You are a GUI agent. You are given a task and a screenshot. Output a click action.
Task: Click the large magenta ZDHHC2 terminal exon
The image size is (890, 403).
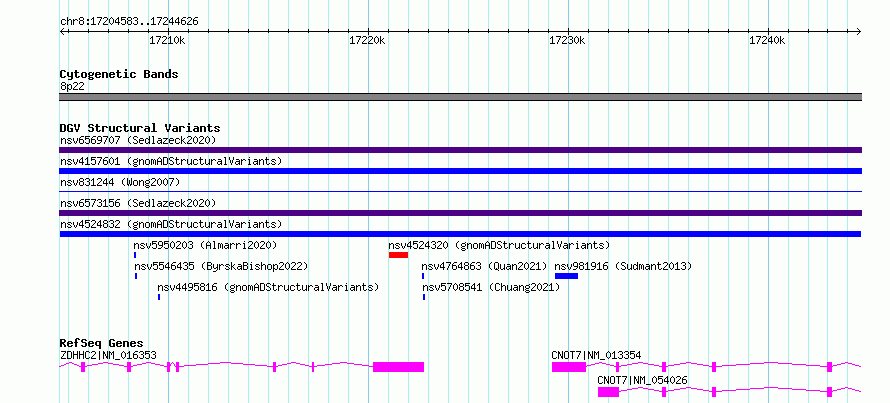(x=398, y=367)
